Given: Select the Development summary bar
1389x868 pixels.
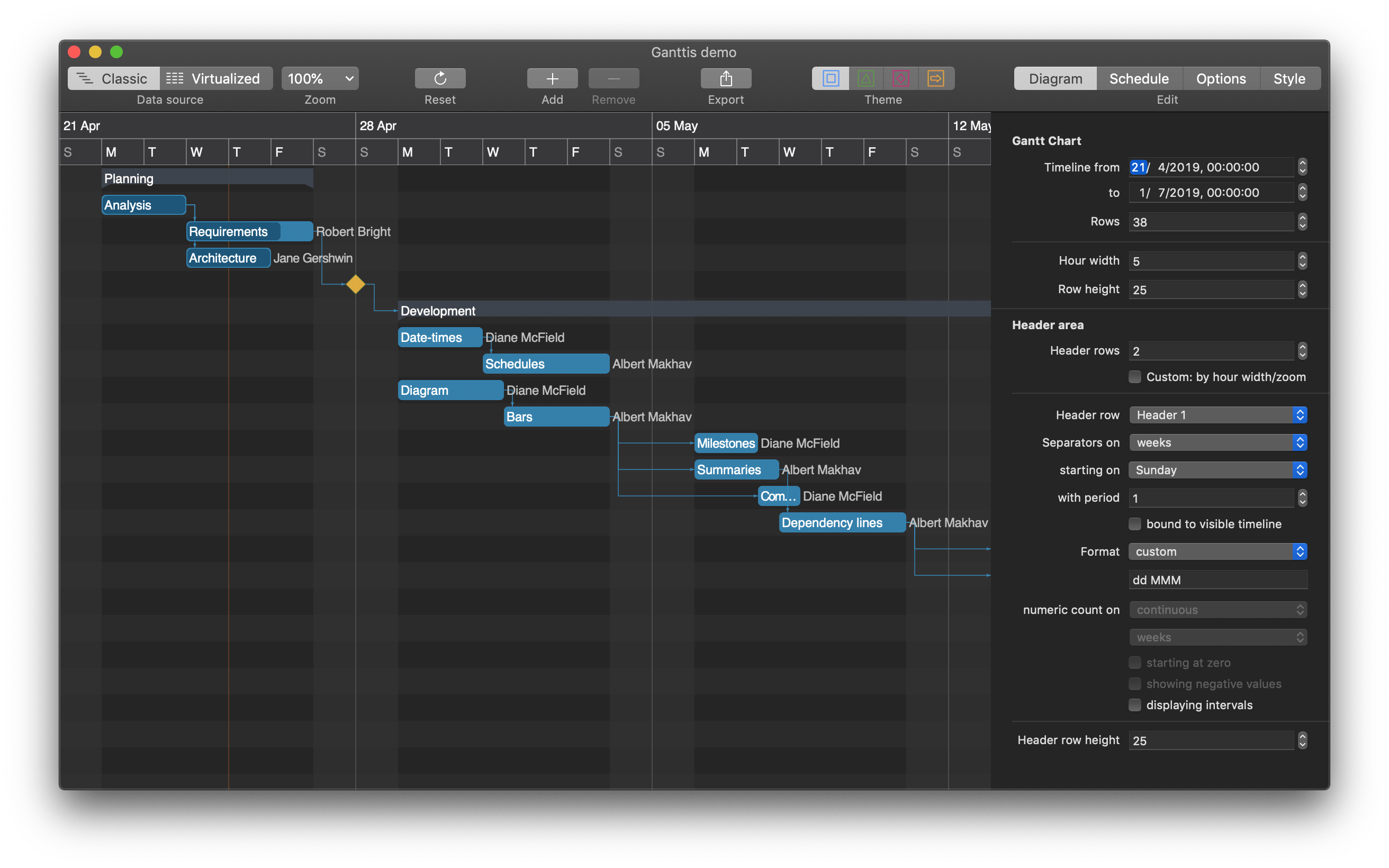Looking at the screenshot, I should pyautogui.click(x=694, y=311).
